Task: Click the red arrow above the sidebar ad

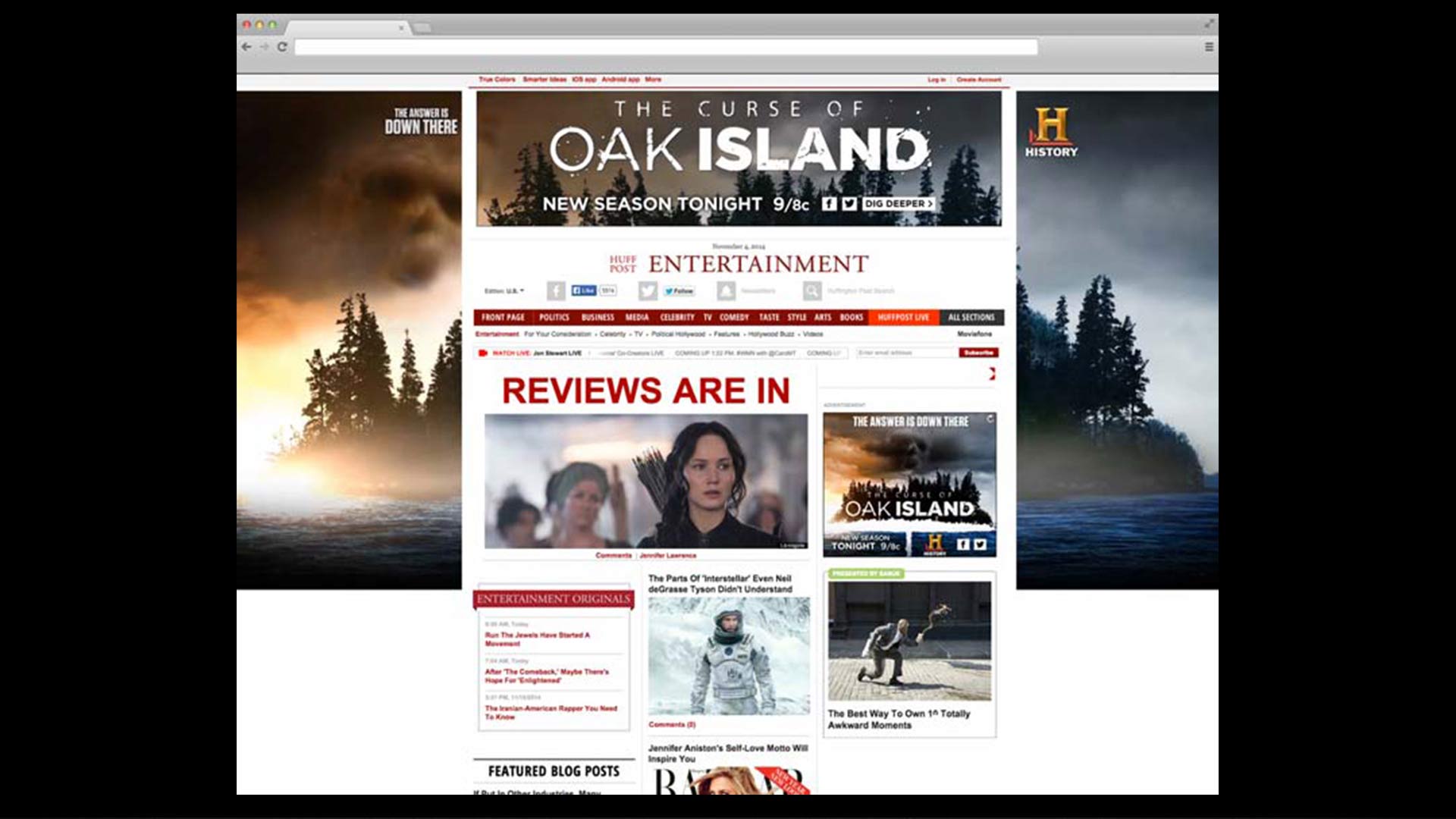Action: pos(992,374)
